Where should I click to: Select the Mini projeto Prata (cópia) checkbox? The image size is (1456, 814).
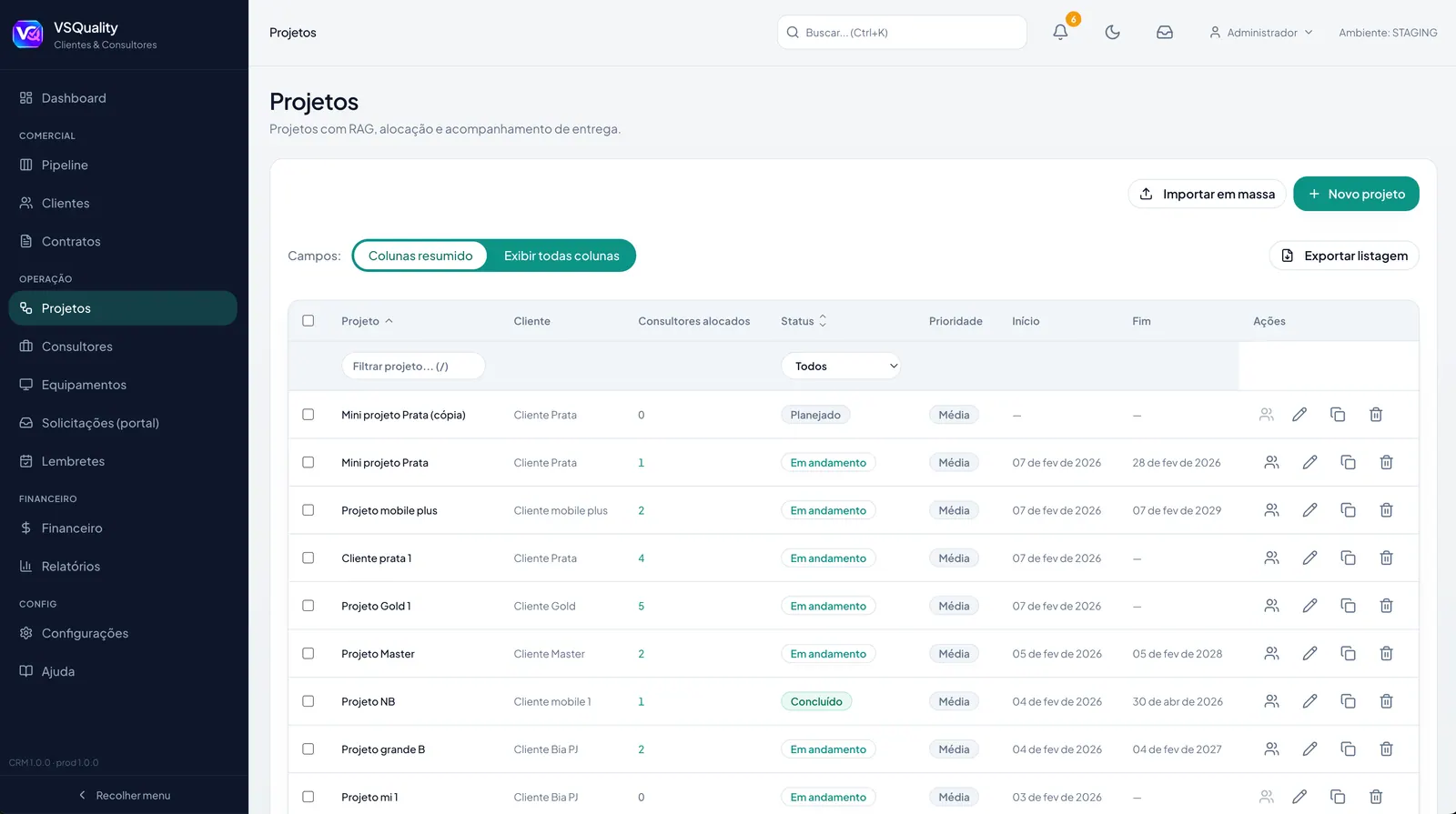(x=308, y=415)
